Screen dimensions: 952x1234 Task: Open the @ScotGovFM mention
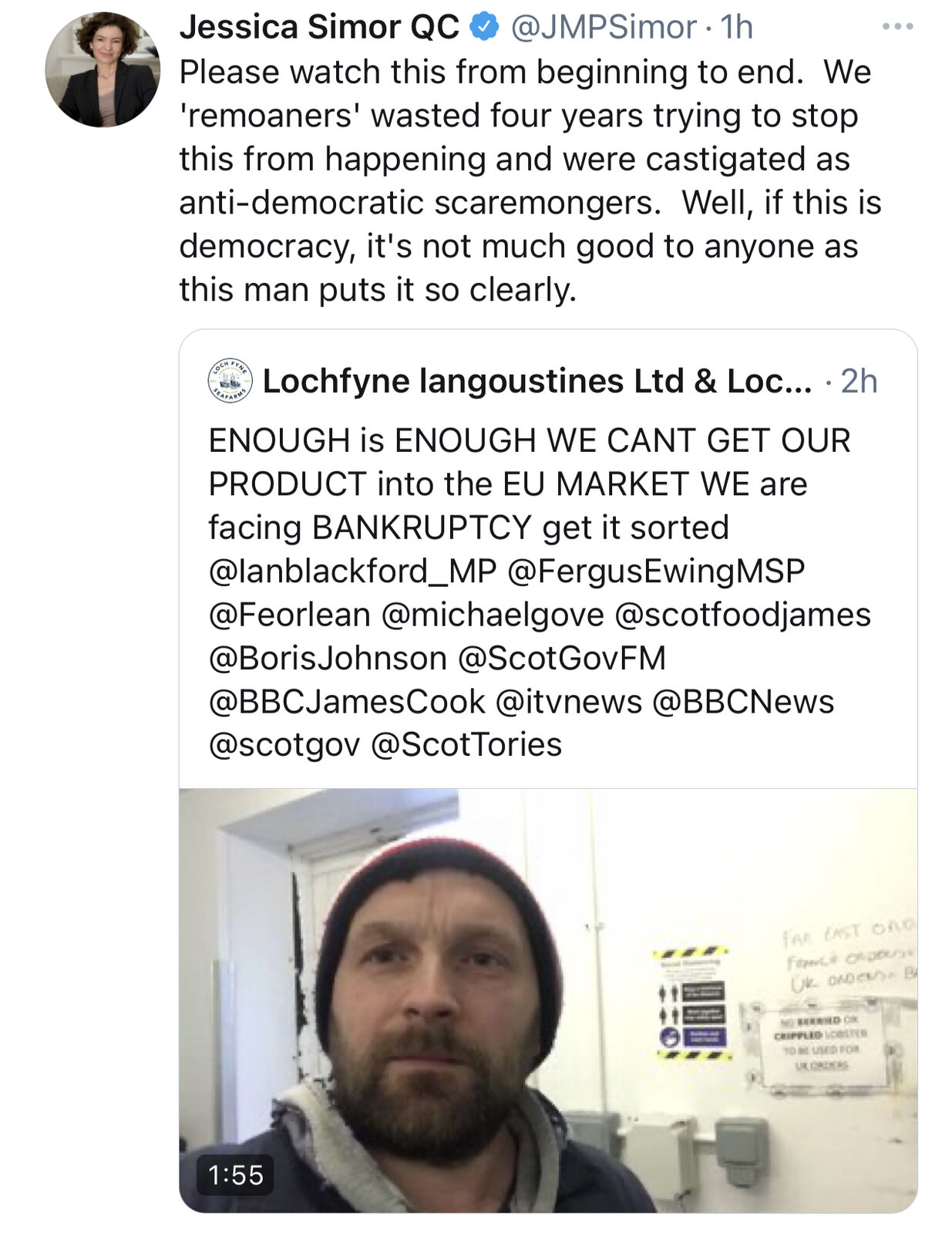[561, 659]
